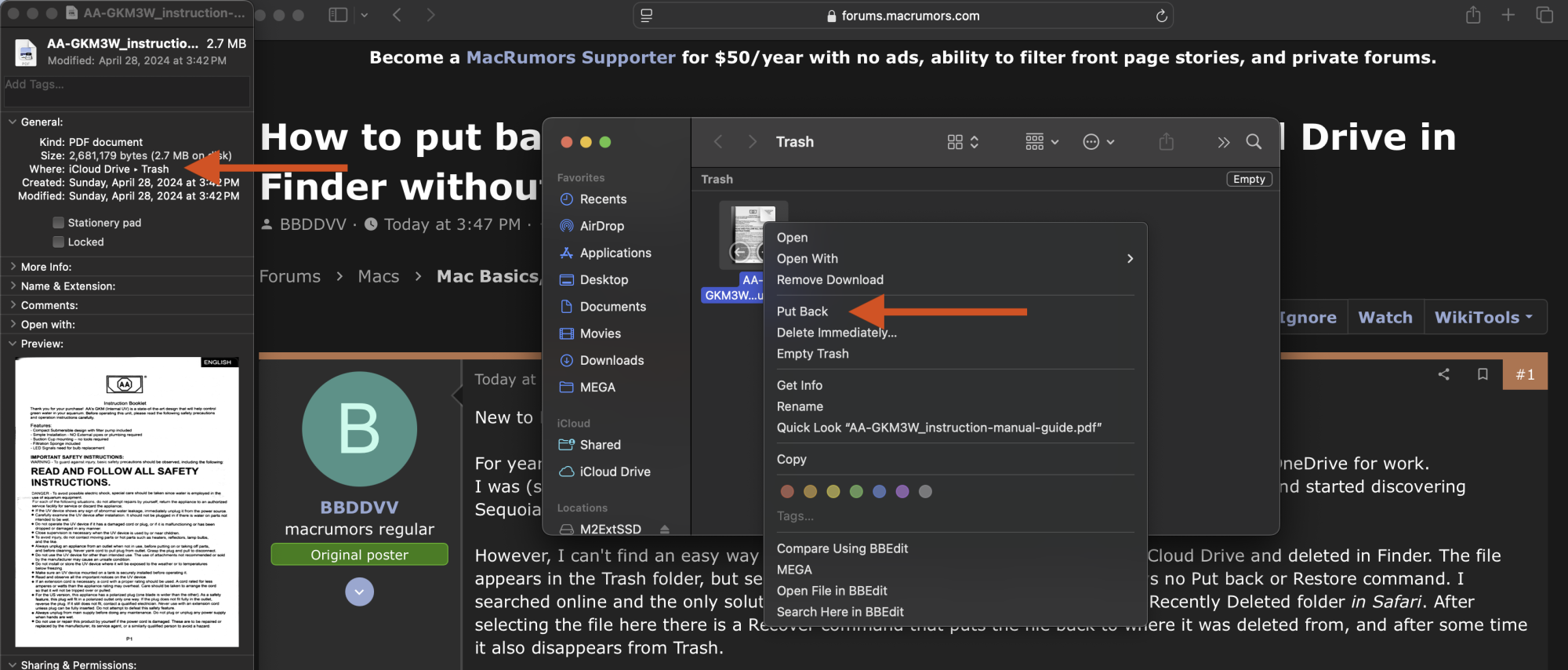Apply the red tag color
This screenshot has height=670, width=1568.
[787, 491]
